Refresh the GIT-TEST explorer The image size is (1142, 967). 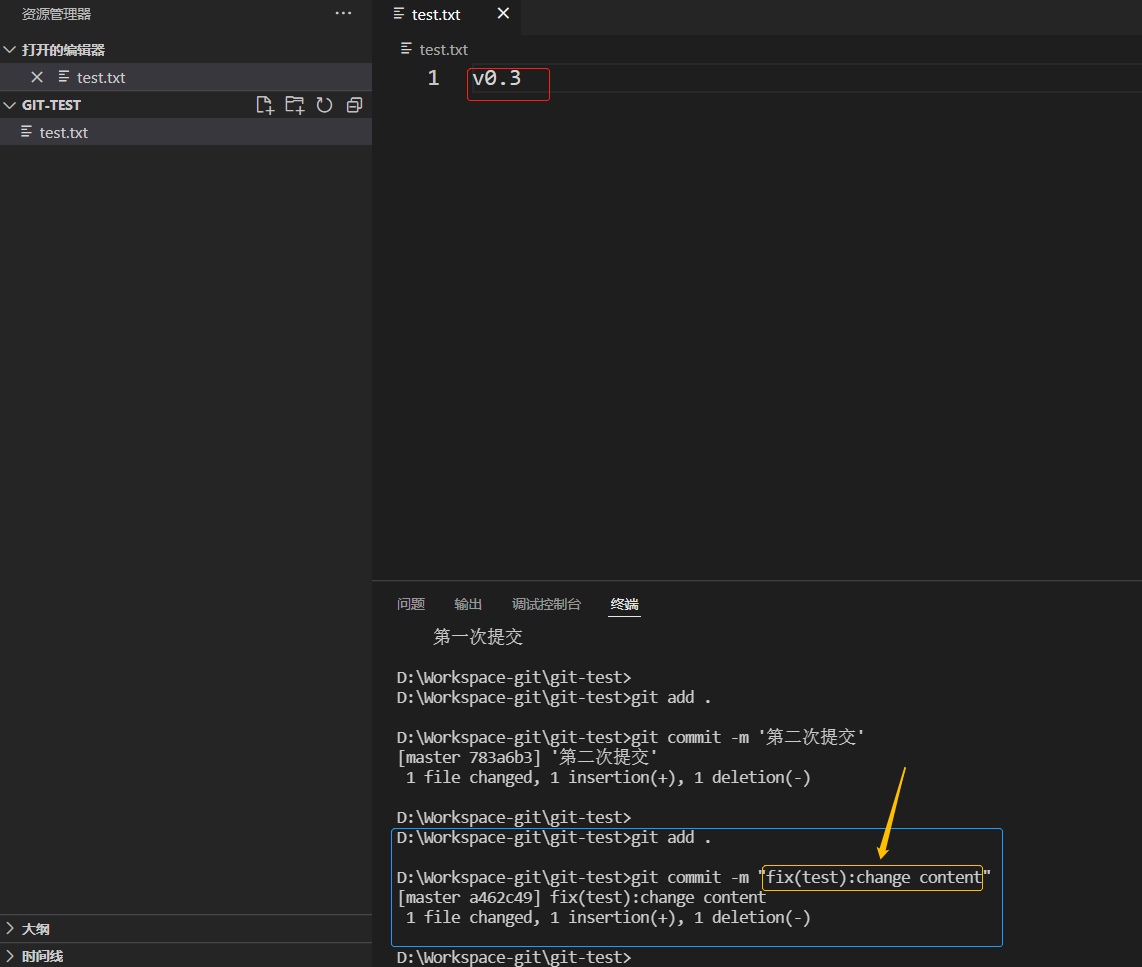point(325,106)
